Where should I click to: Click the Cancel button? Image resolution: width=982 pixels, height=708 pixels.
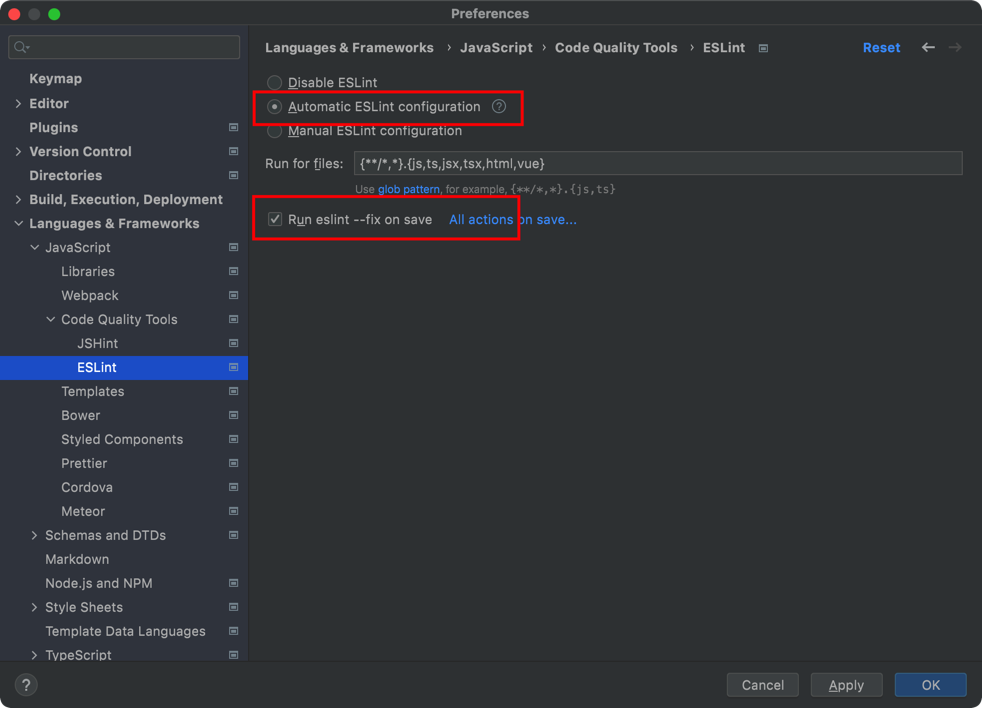[763, 685]
